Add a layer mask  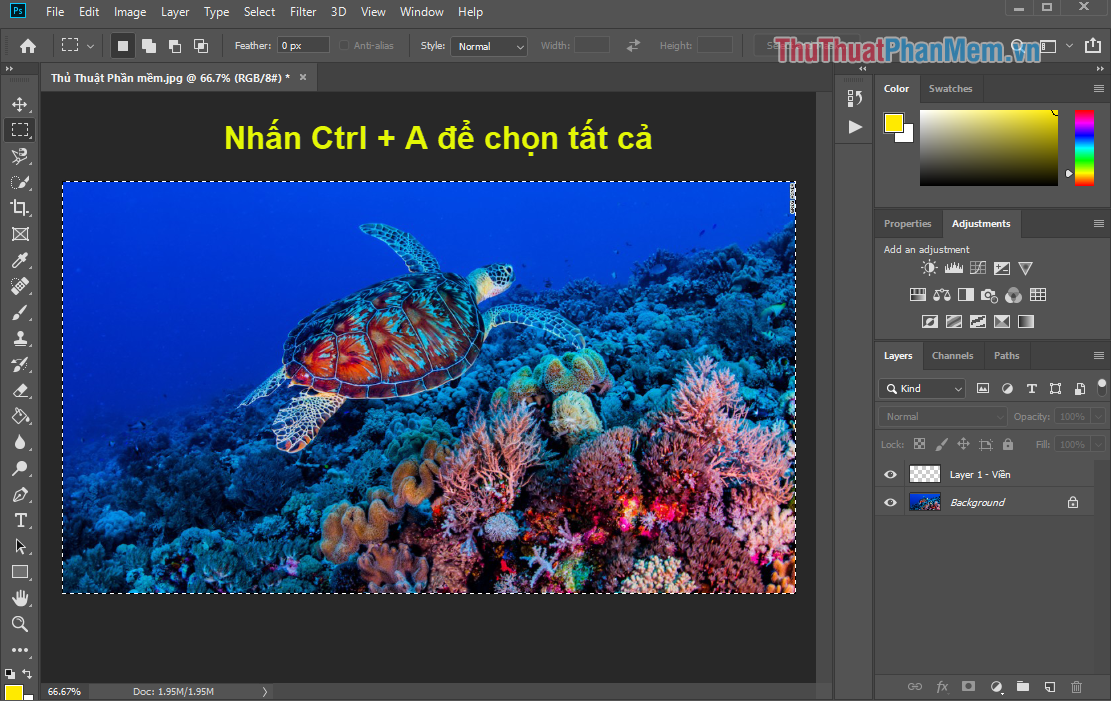tap(967, 687)
